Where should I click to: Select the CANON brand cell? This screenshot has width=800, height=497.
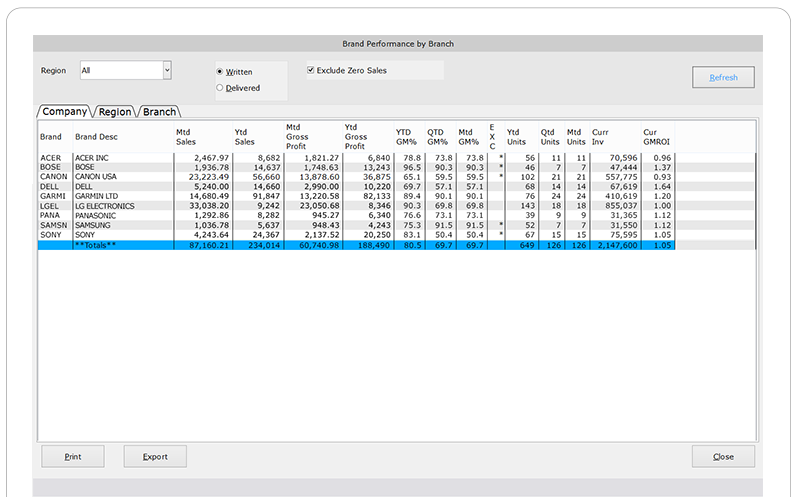tap(54, 177)
